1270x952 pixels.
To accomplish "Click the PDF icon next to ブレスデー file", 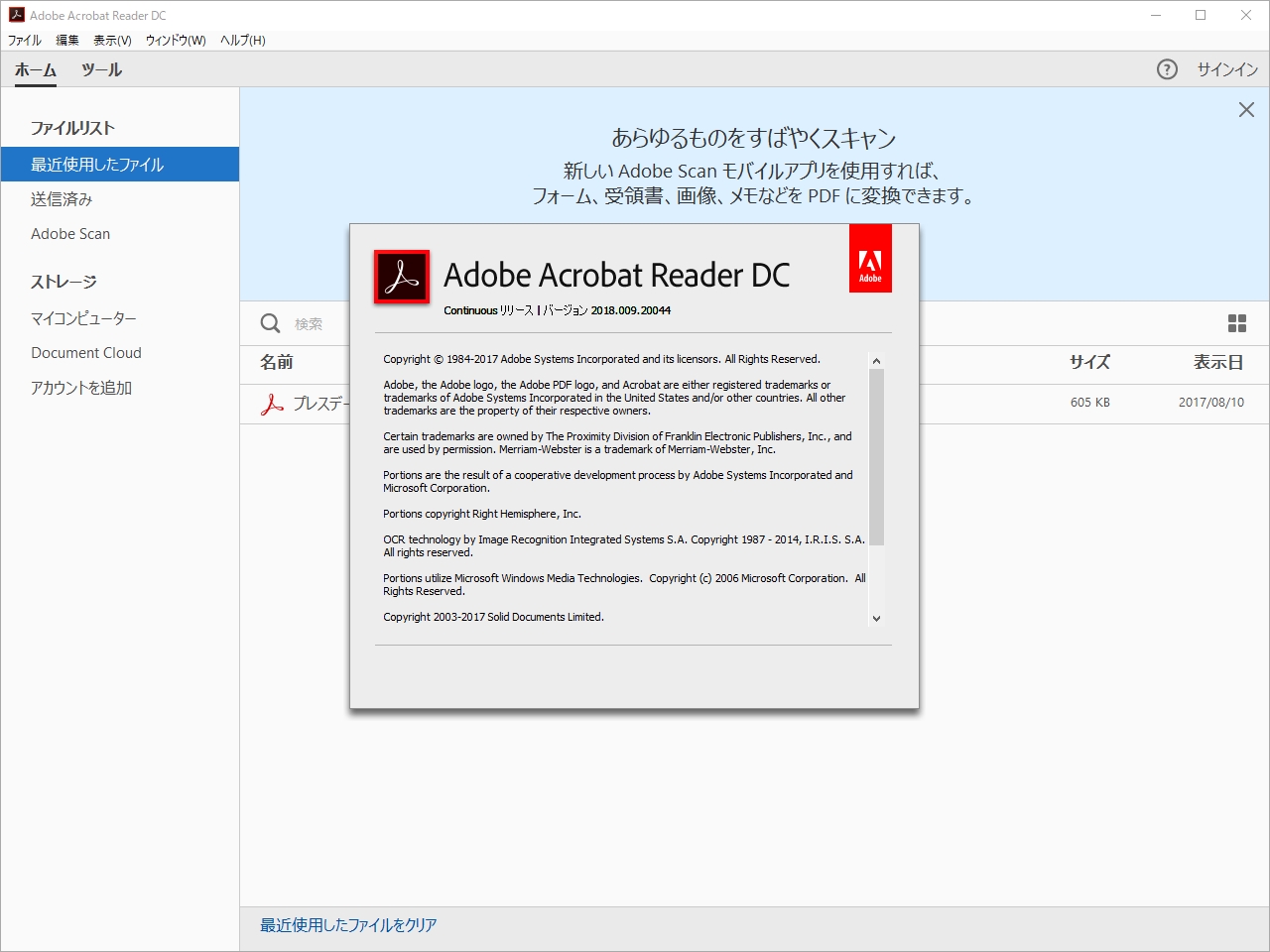I will click(270, 404).
